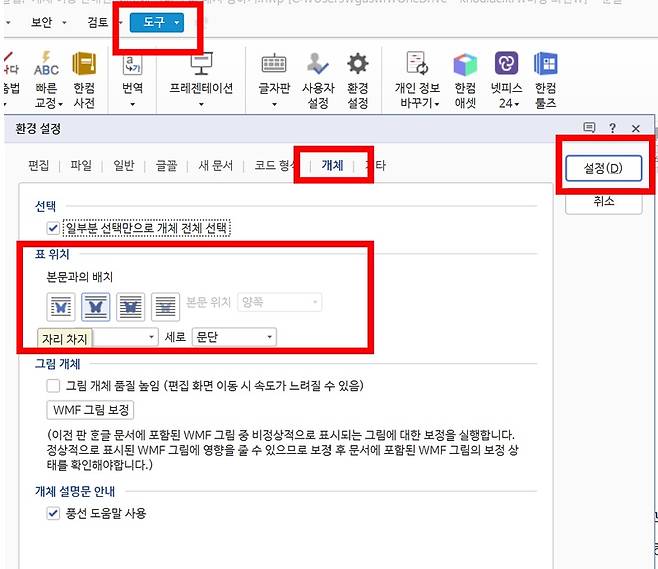Screen dimensions: 658x569
Task: Click the 설정(D) button
Action: coord(603,168)
